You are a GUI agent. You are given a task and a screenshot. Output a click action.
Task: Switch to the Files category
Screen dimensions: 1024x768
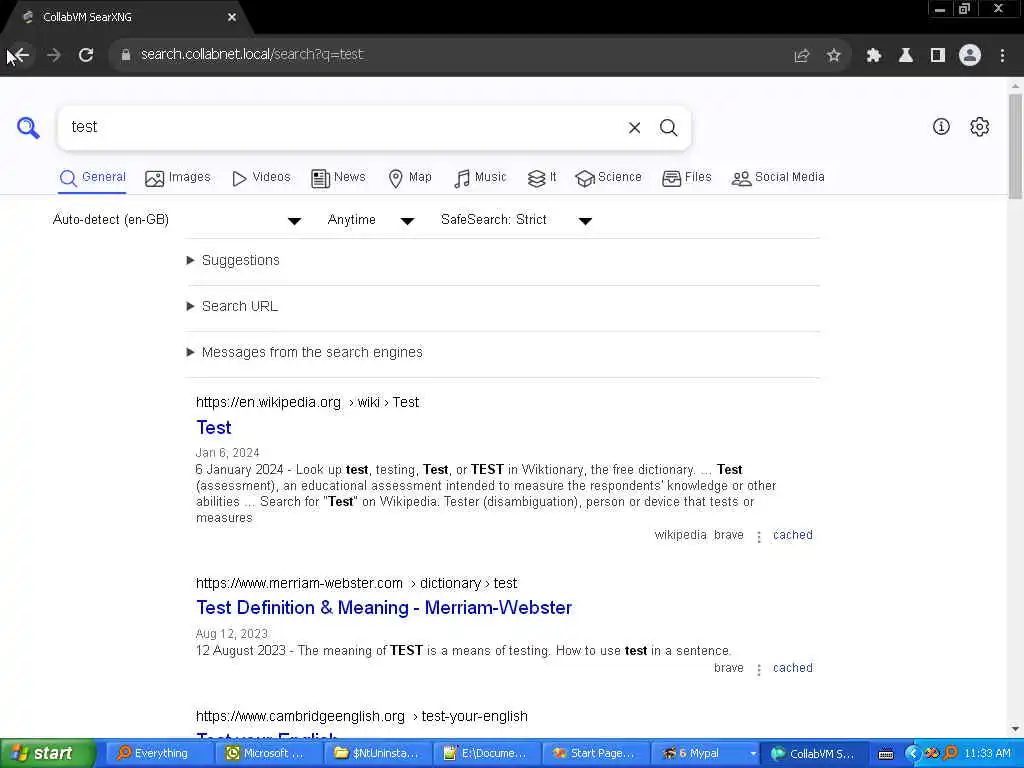tap(686, 178)
